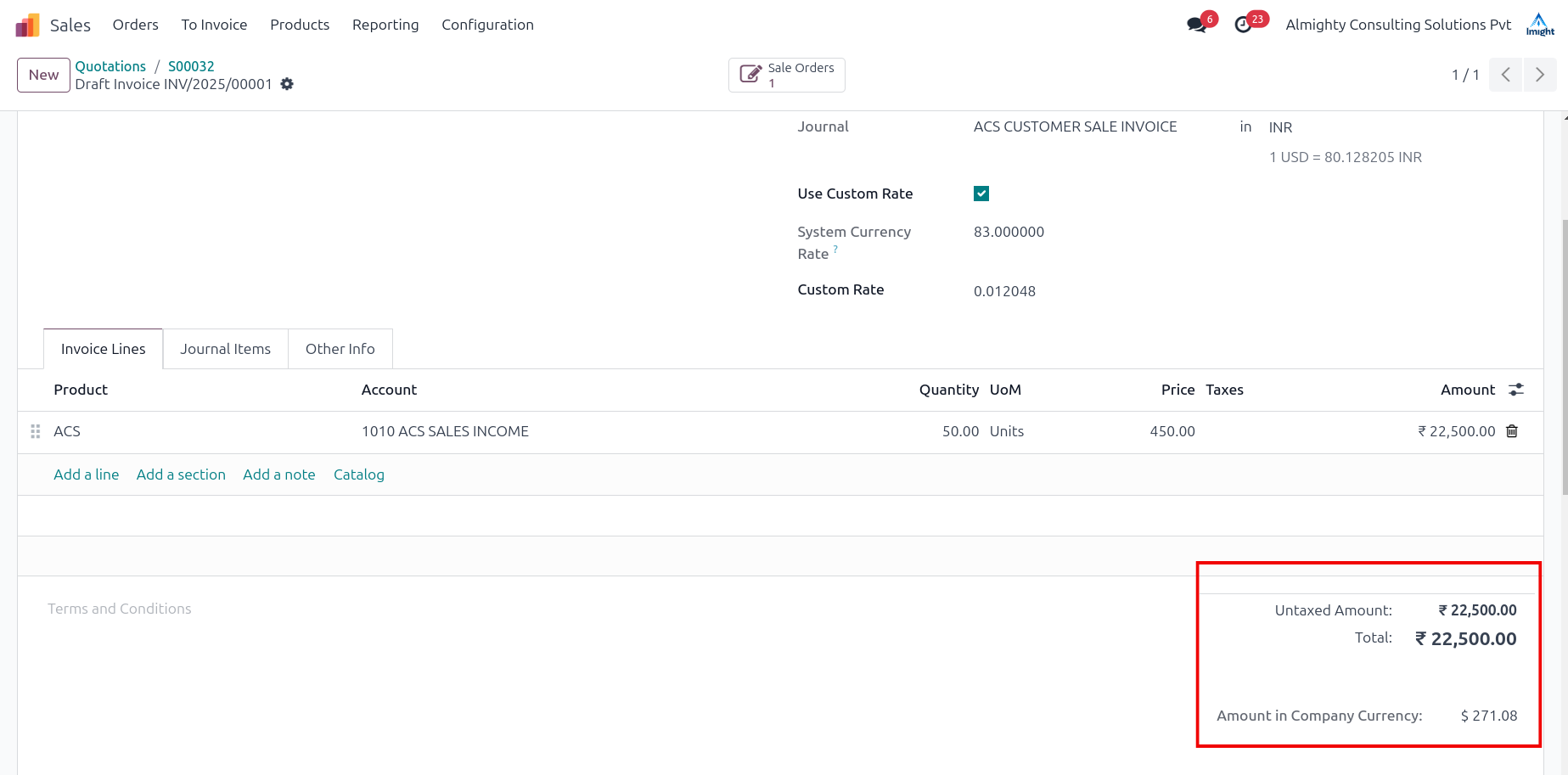Delete the ACS invoice line with trash icon
Screen dimensions: 1568x775
tap(1512, 431)
